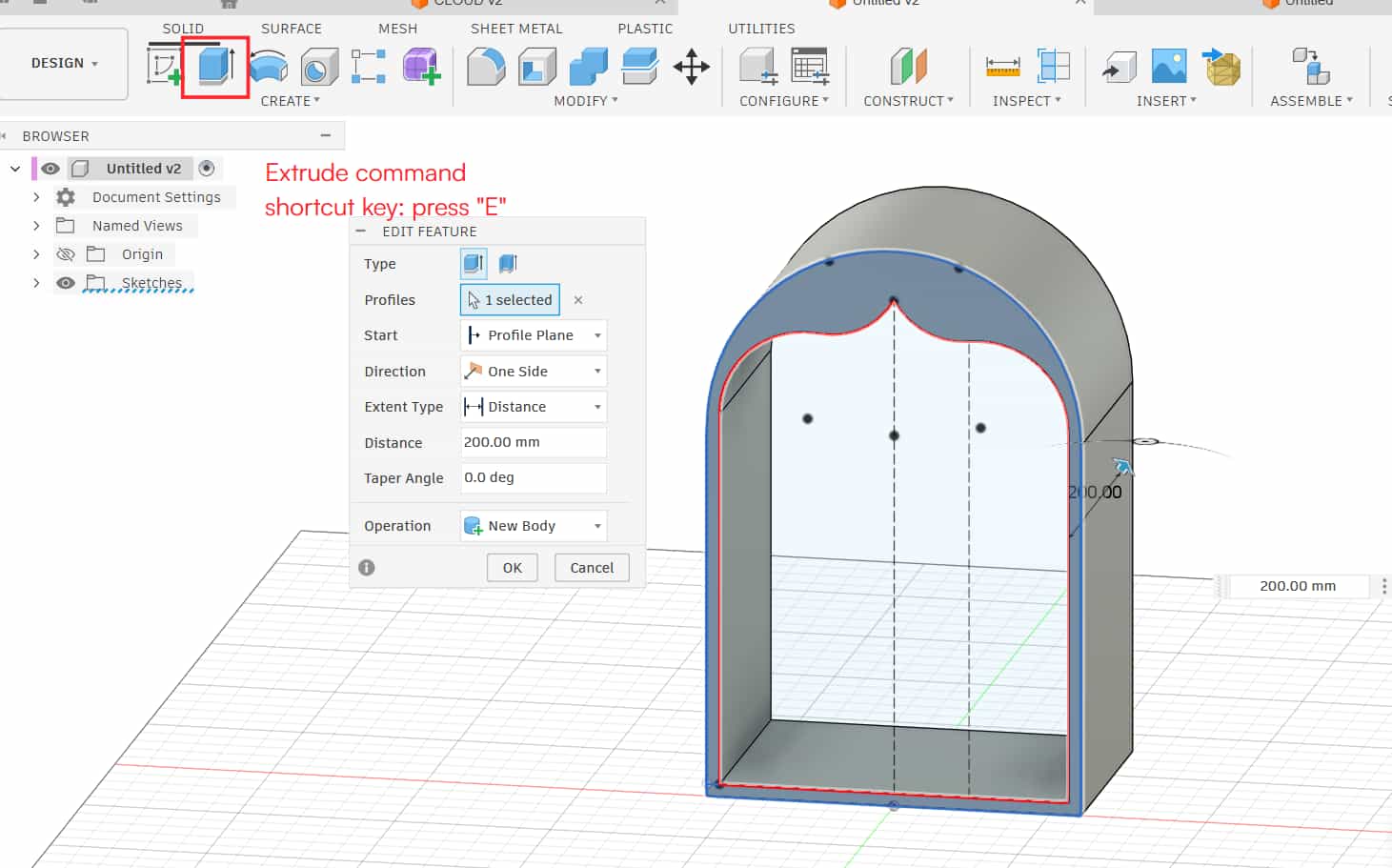Screen dimensions: 1392x868
Task: Clear the profile selection with the X
Action: 578,300
